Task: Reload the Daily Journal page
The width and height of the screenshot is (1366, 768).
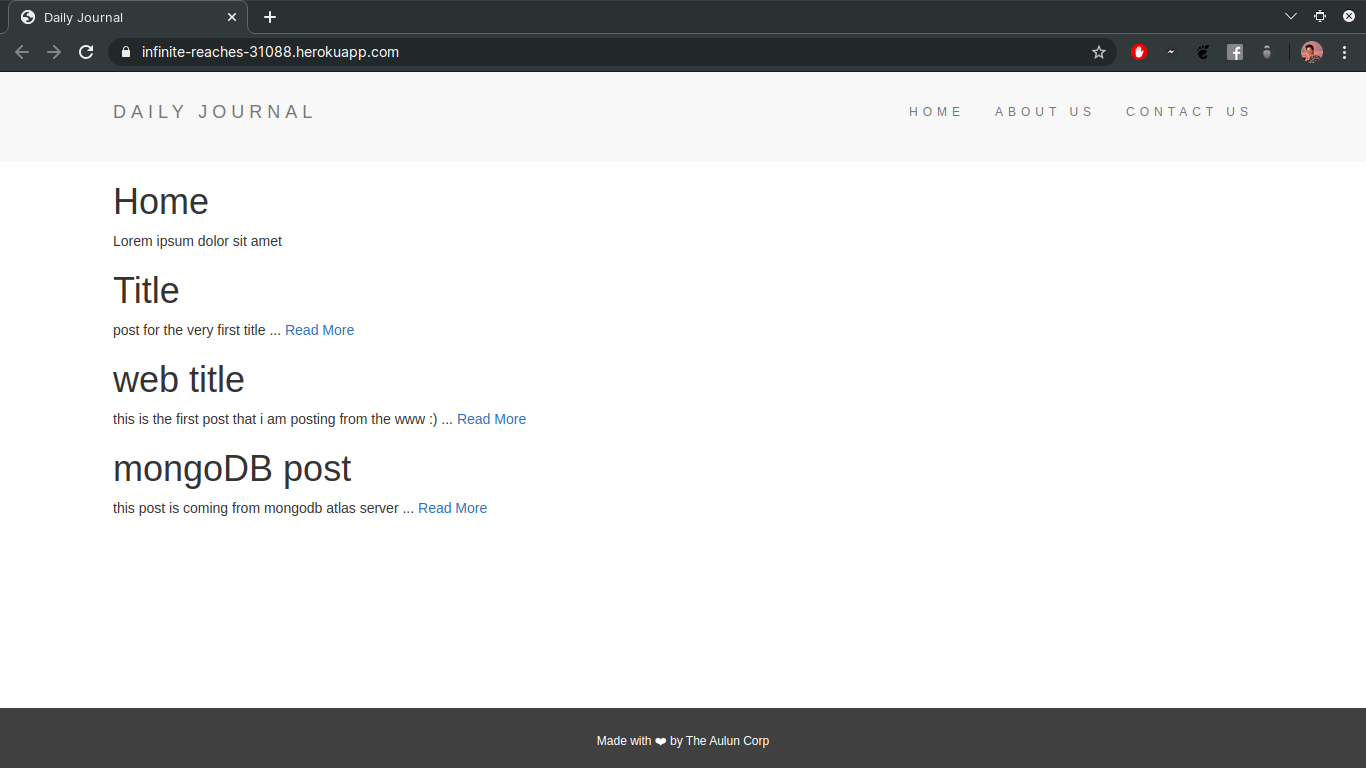Action: point(86,52)
